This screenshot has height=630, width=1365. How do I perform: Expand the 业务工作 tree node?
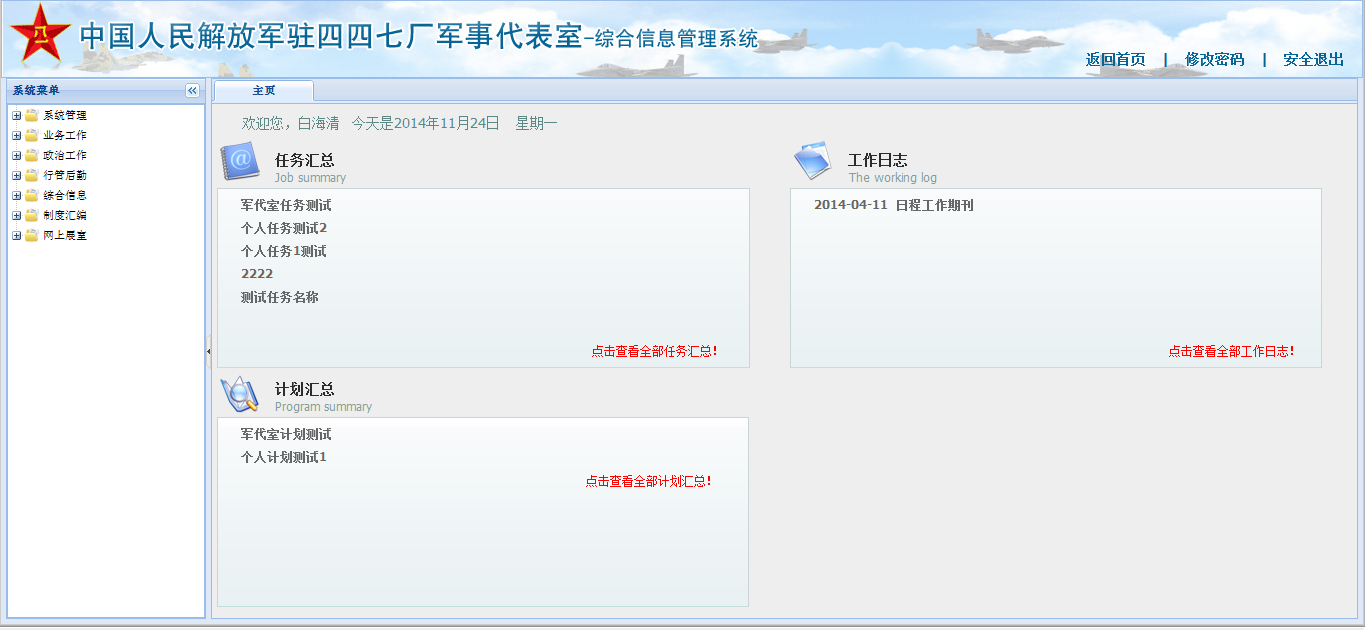pos(16,135)
